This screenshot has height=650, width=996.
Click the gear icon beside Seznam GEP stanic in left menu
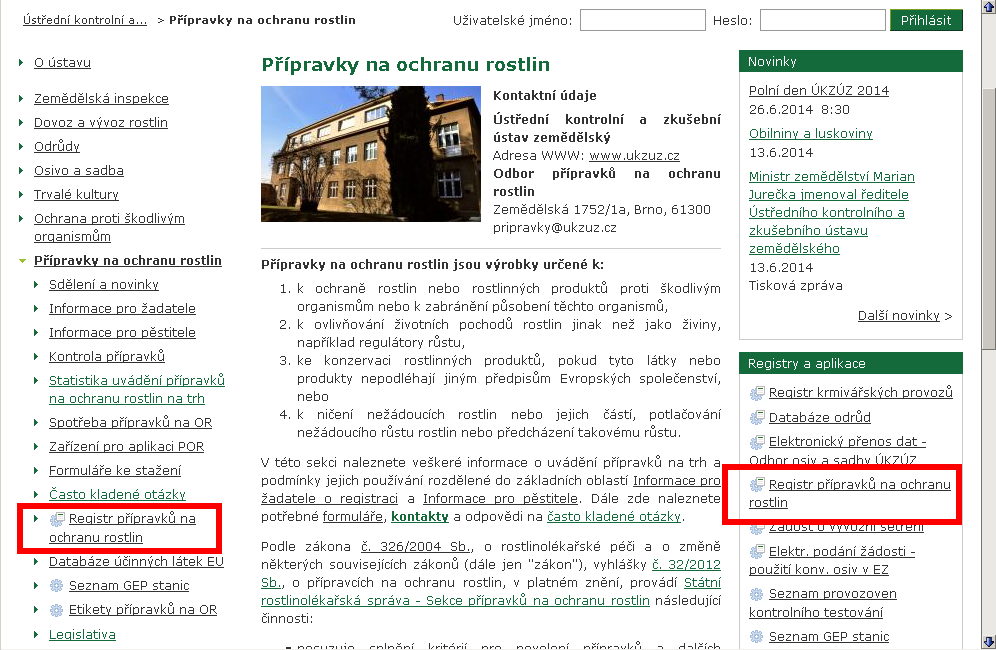(x=57, y=585)
